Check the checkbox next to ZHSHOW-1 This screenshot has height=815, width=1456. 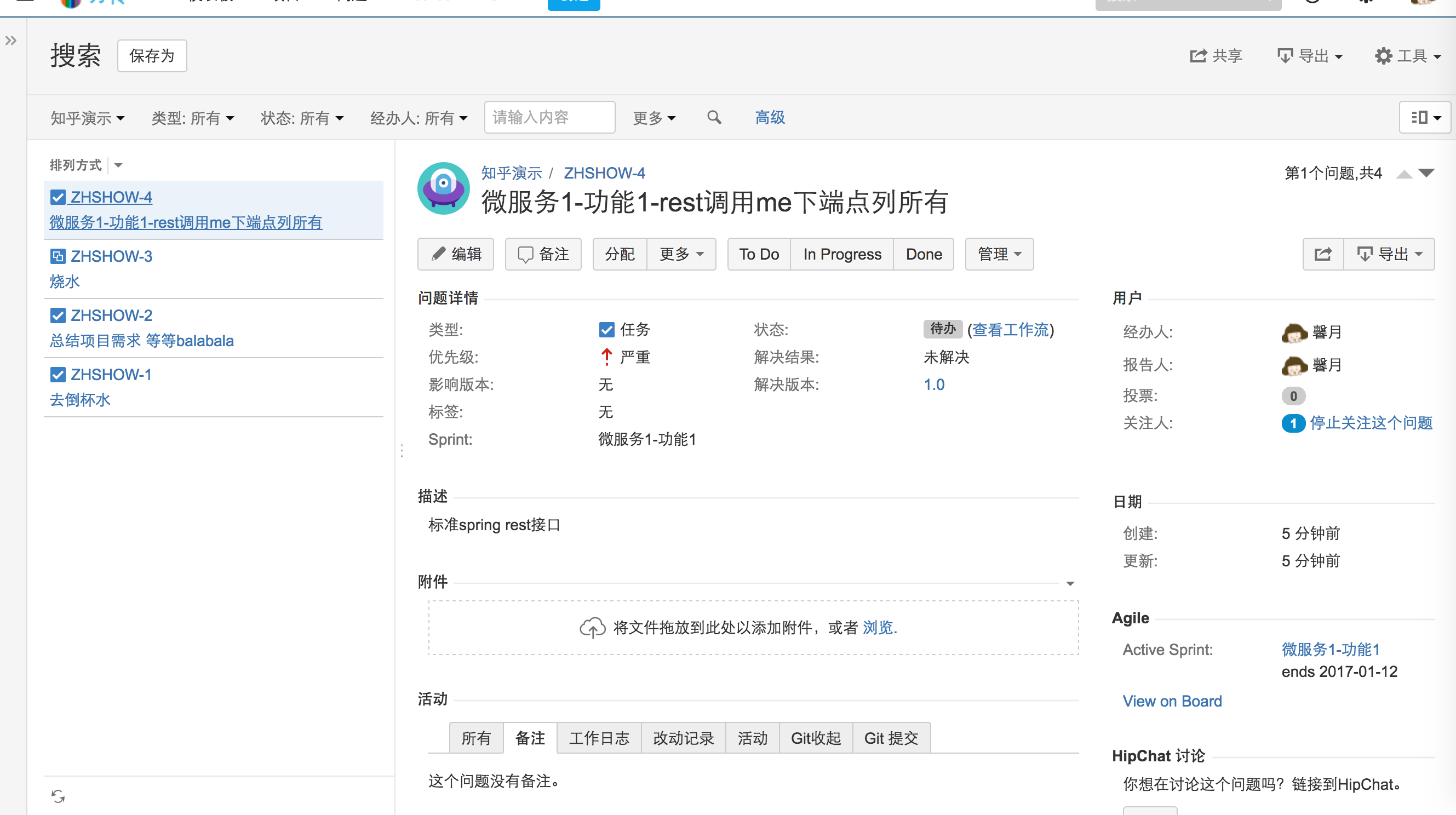point(58,374)
